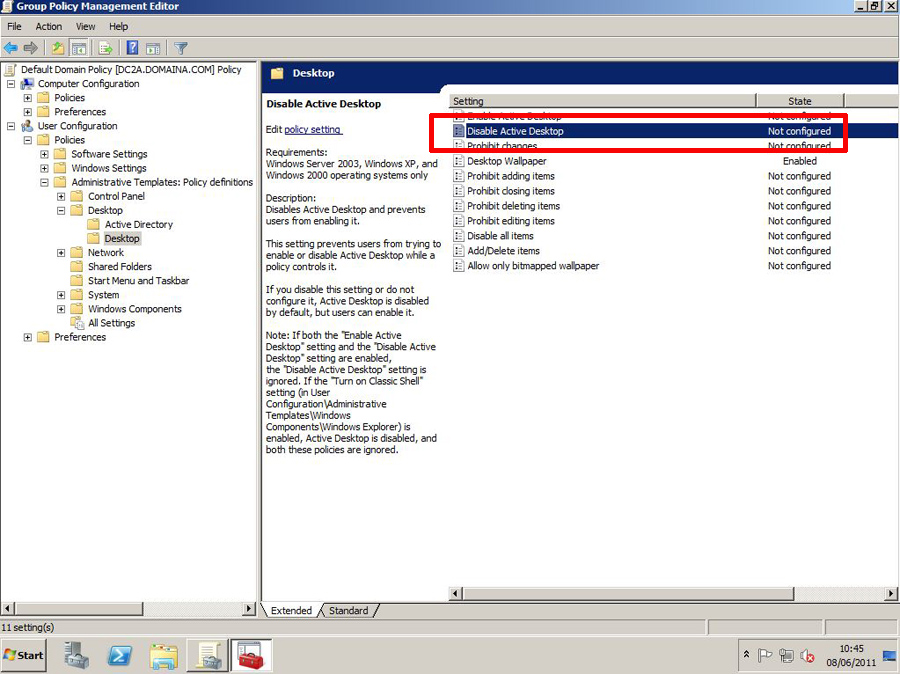The image size is (900, 674).
Task: Open PowerShell from the taskbar
Action: coord(120,655)
